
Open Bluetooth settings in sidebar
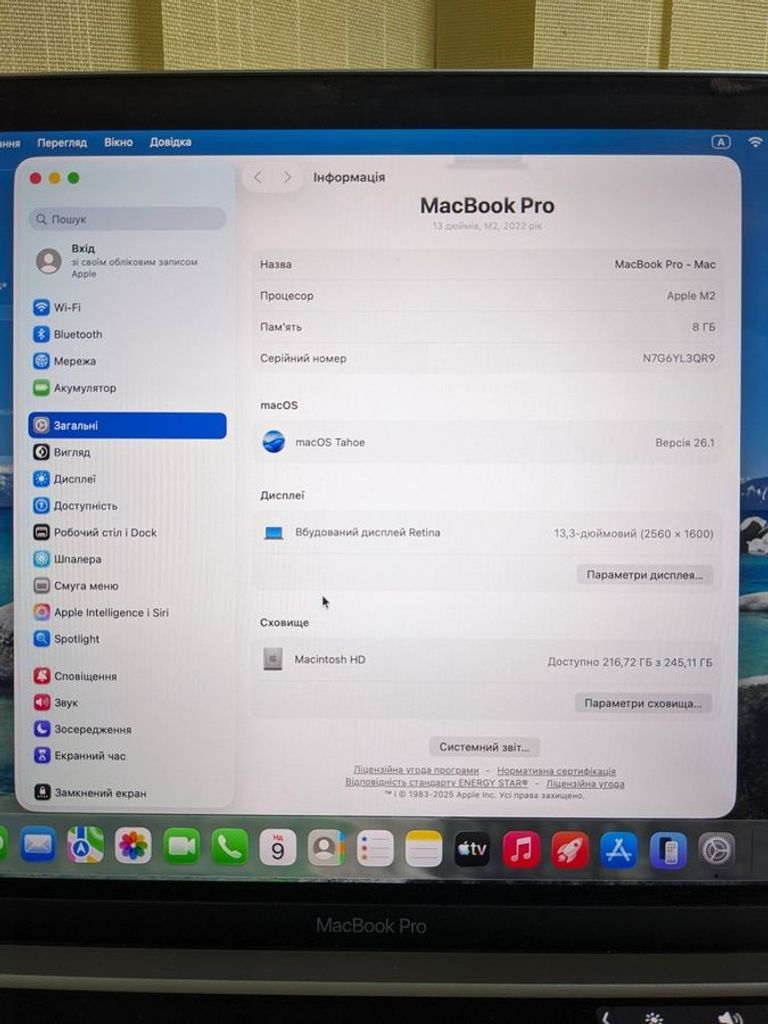pyautogui.click(x=68, y=334)
